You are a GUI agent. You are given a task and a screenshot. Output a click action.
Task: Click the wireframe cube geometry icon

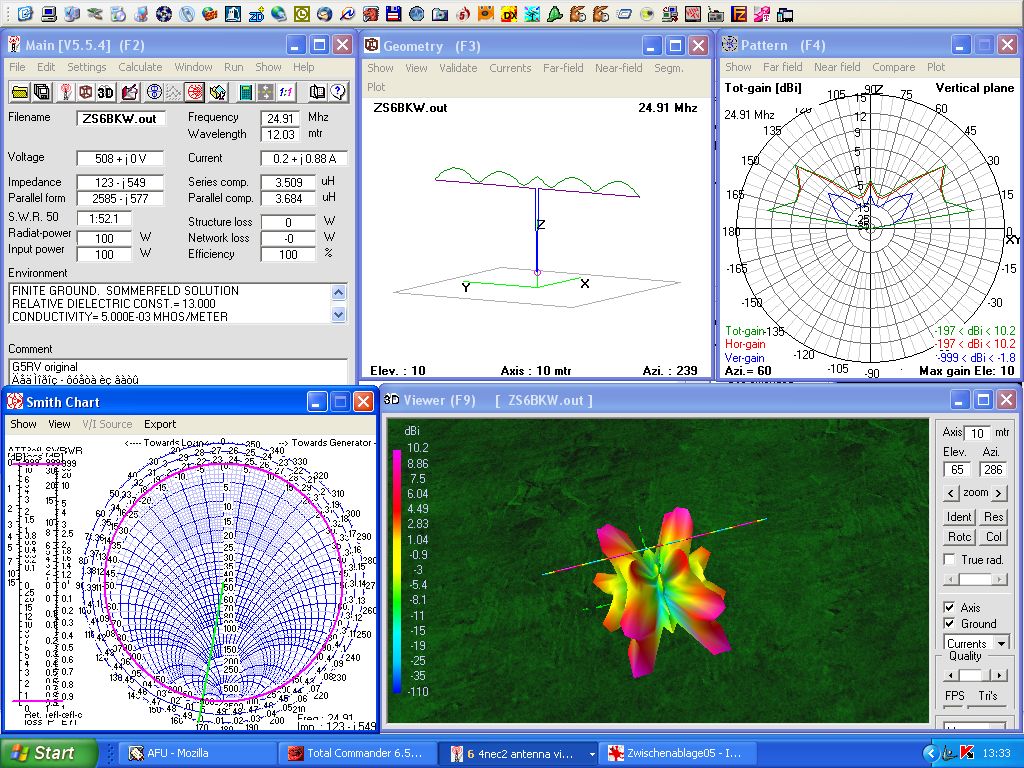pyautogui.click(x=86, y=92)
